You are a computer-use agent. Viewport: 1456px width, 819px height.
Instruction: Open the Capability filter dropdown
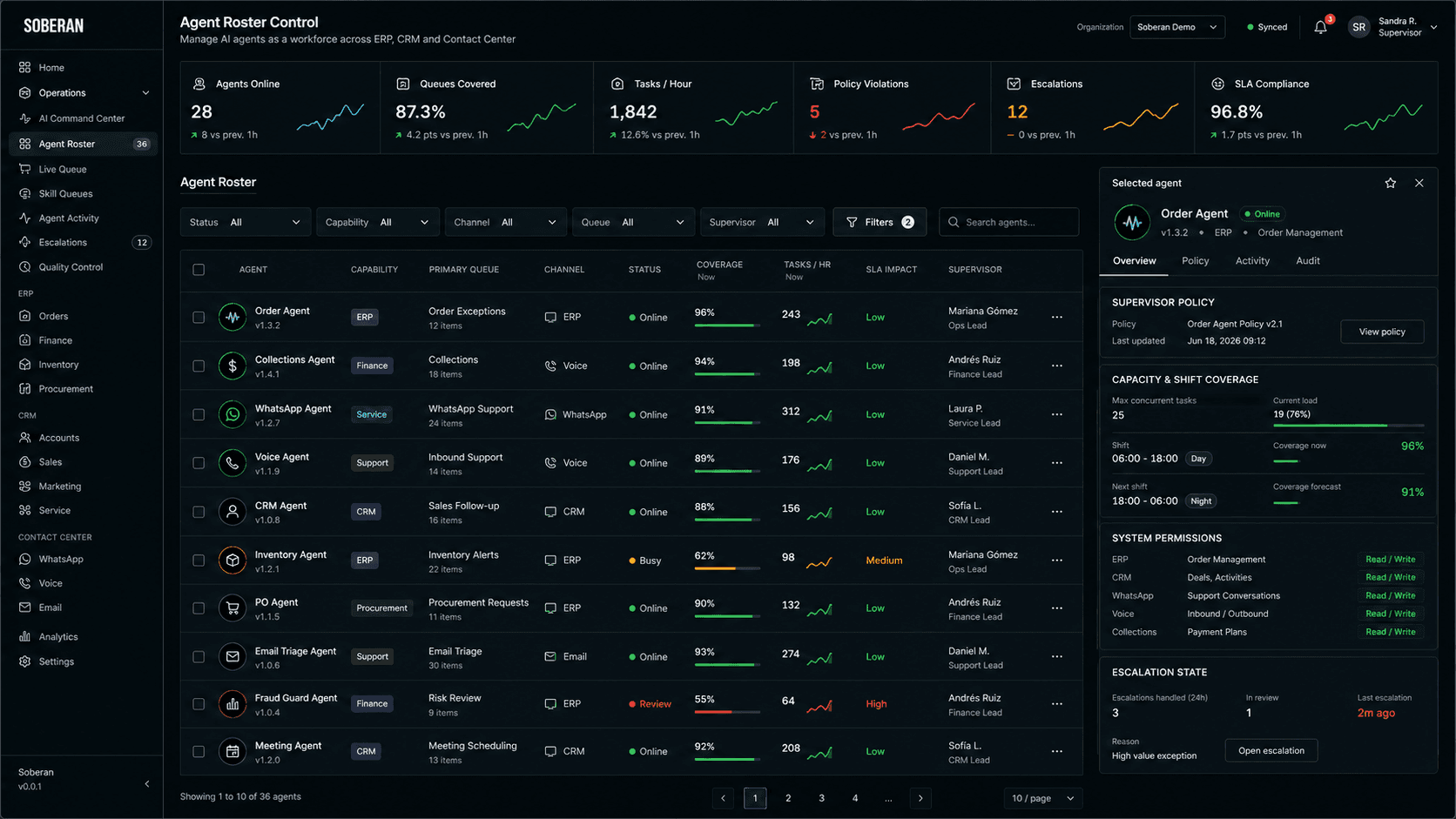click(377, 222)
